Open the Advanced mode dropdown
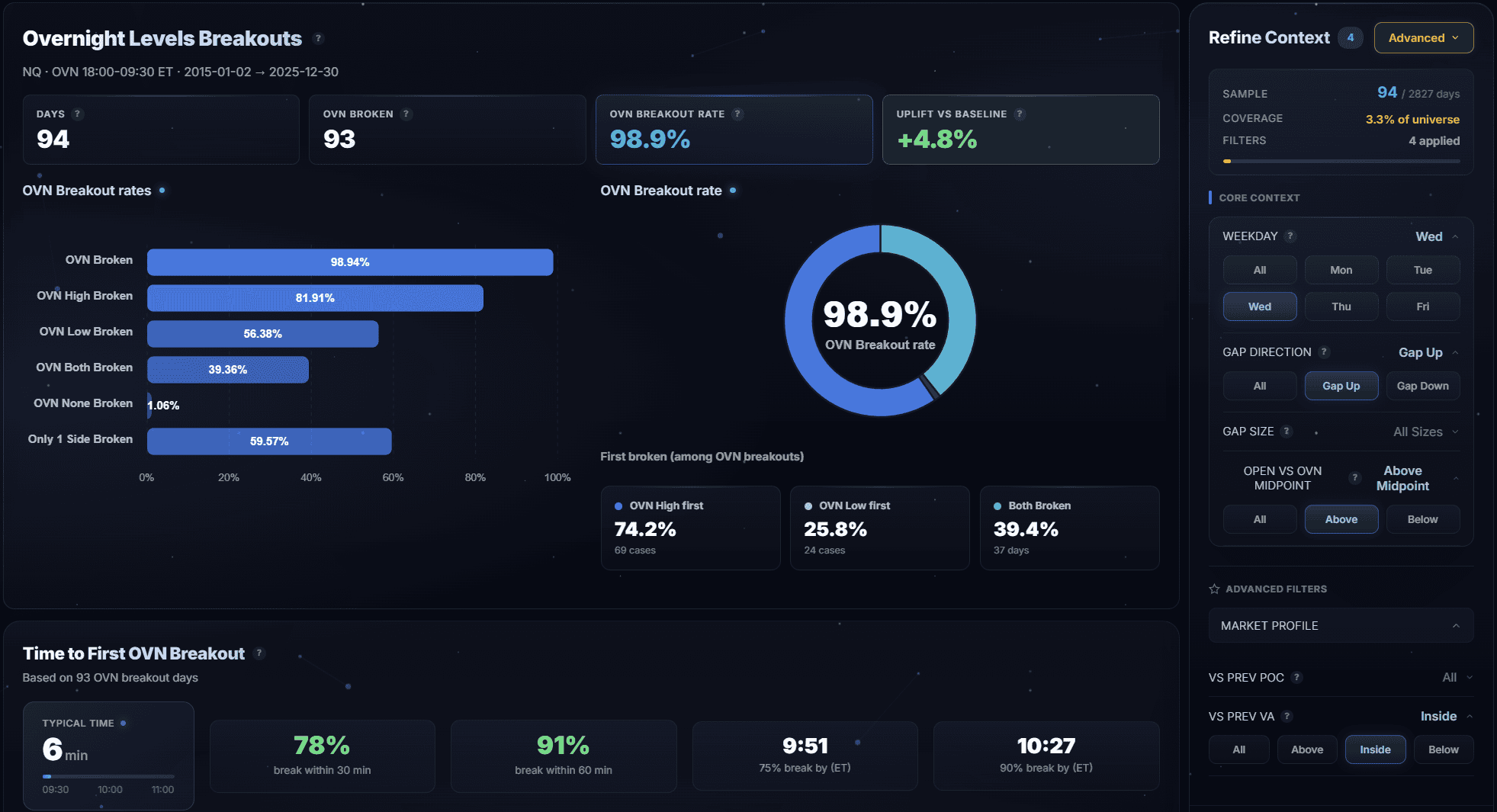Viewport: 1497px width, 812px height. (x=1423, y=38)
